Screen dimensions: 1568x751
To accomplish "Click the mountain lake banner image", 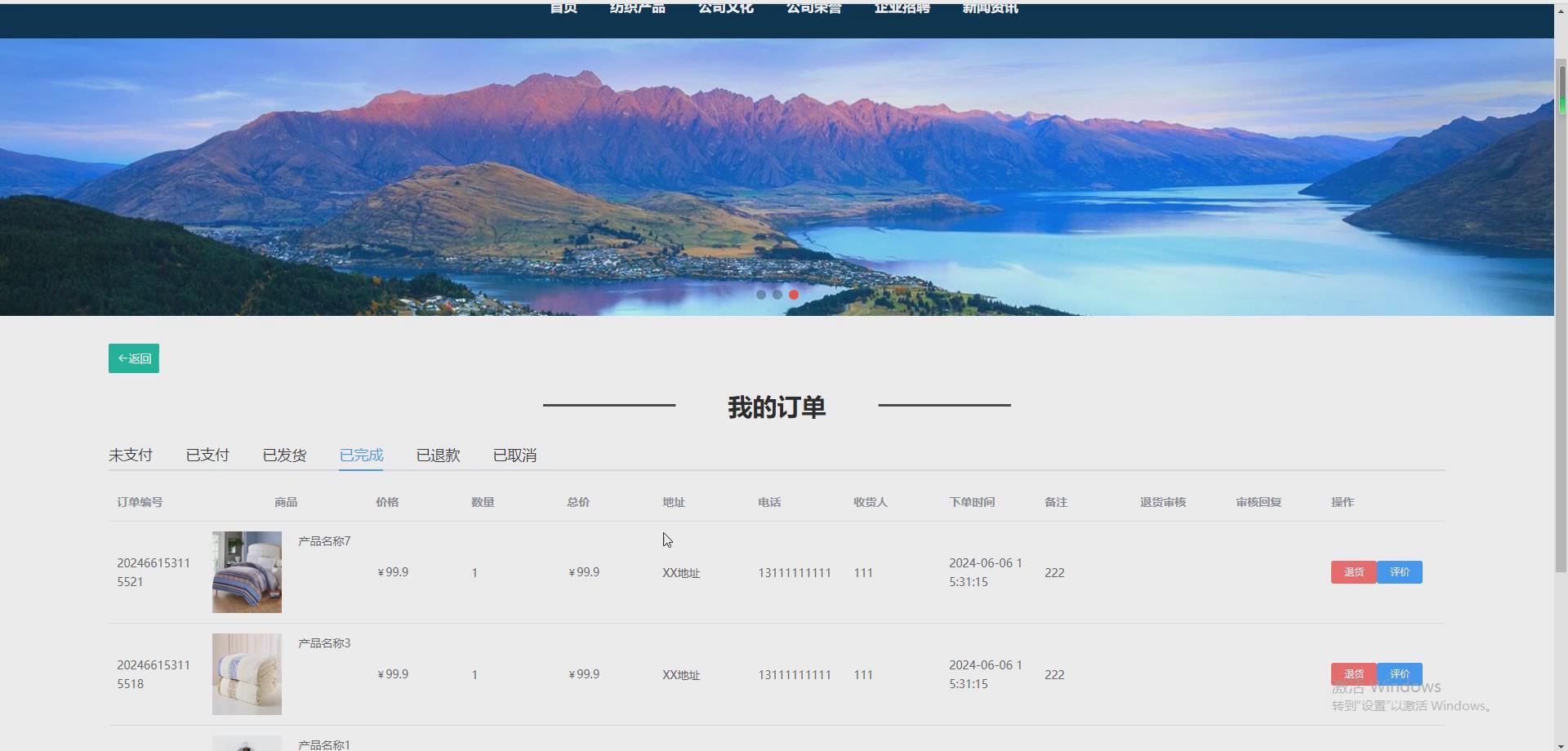I will coord(777,177).
